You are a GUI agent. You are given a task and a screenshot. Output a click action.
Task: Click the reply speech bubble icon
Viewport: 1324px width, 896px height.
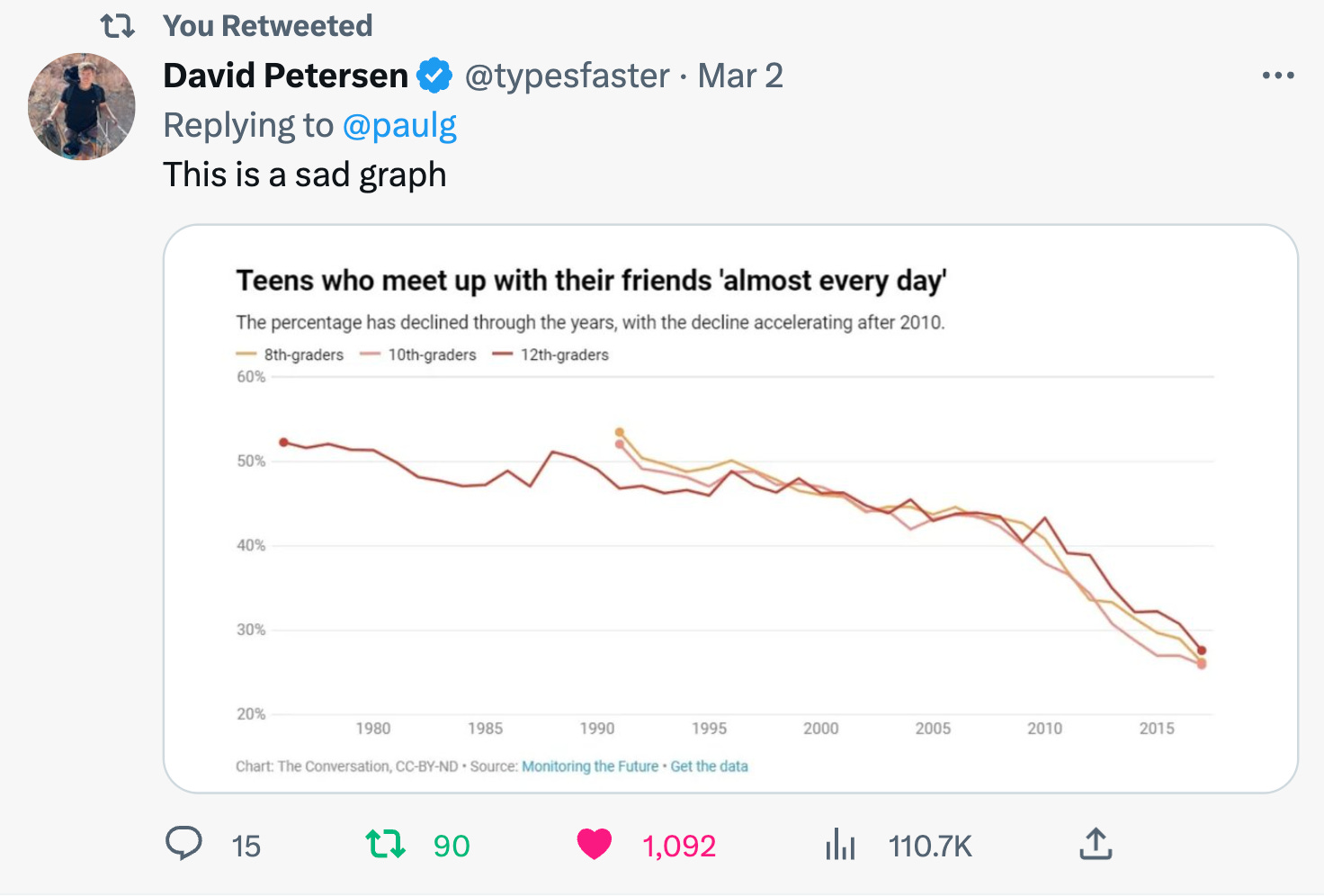point(184,844)
